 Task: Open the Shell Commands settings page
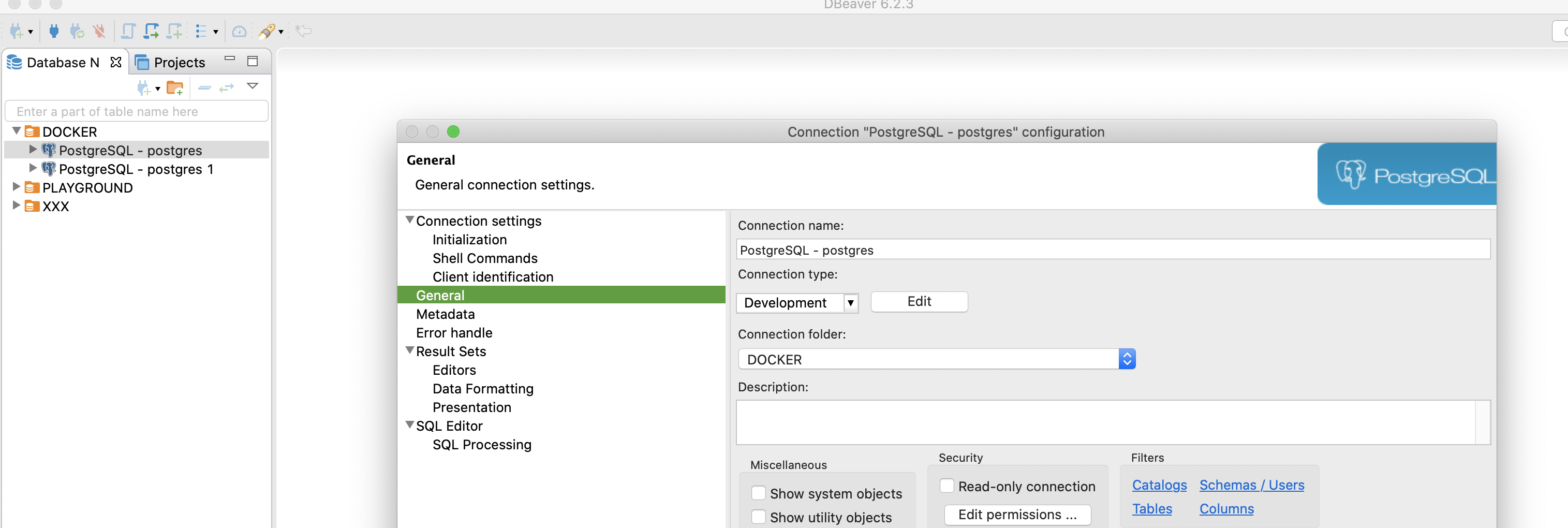click(485, 258)
